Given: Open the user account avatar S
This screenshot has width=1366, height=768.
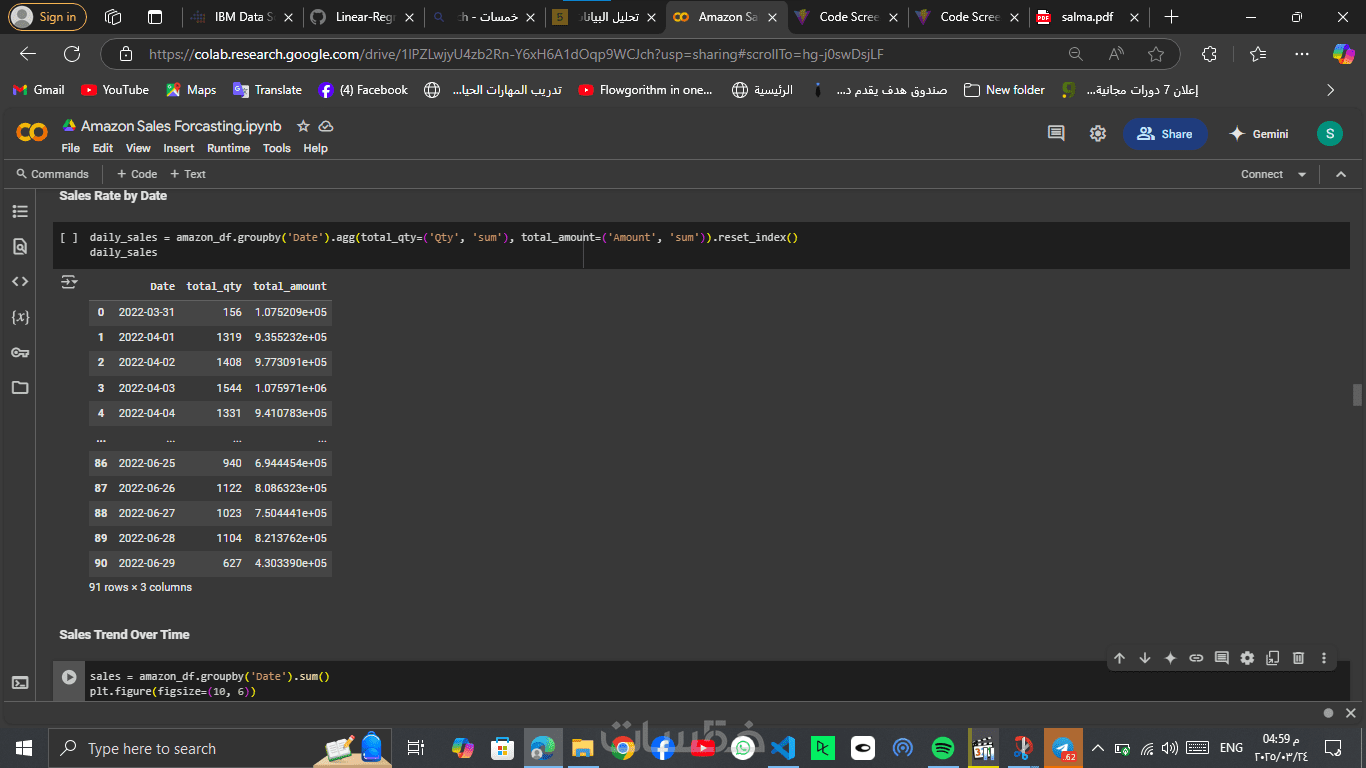Looking at the screenshot, I should coord(1329,133).
